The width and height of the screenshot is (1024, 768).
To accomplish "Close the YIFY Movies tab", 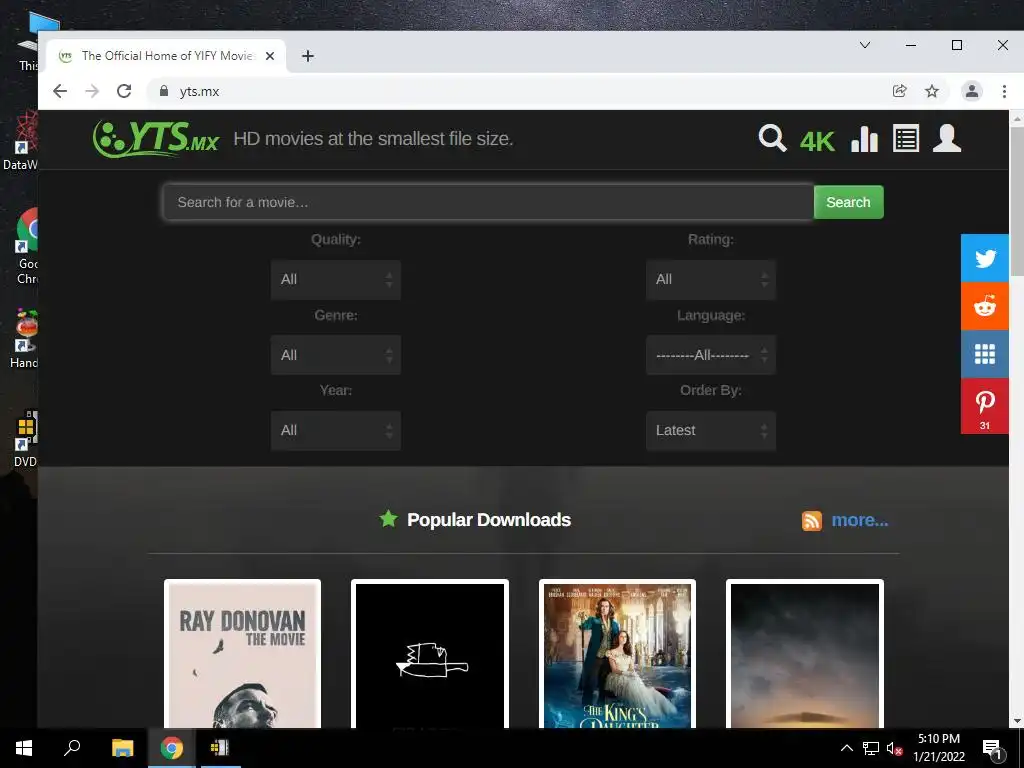I will pos(270,56).
